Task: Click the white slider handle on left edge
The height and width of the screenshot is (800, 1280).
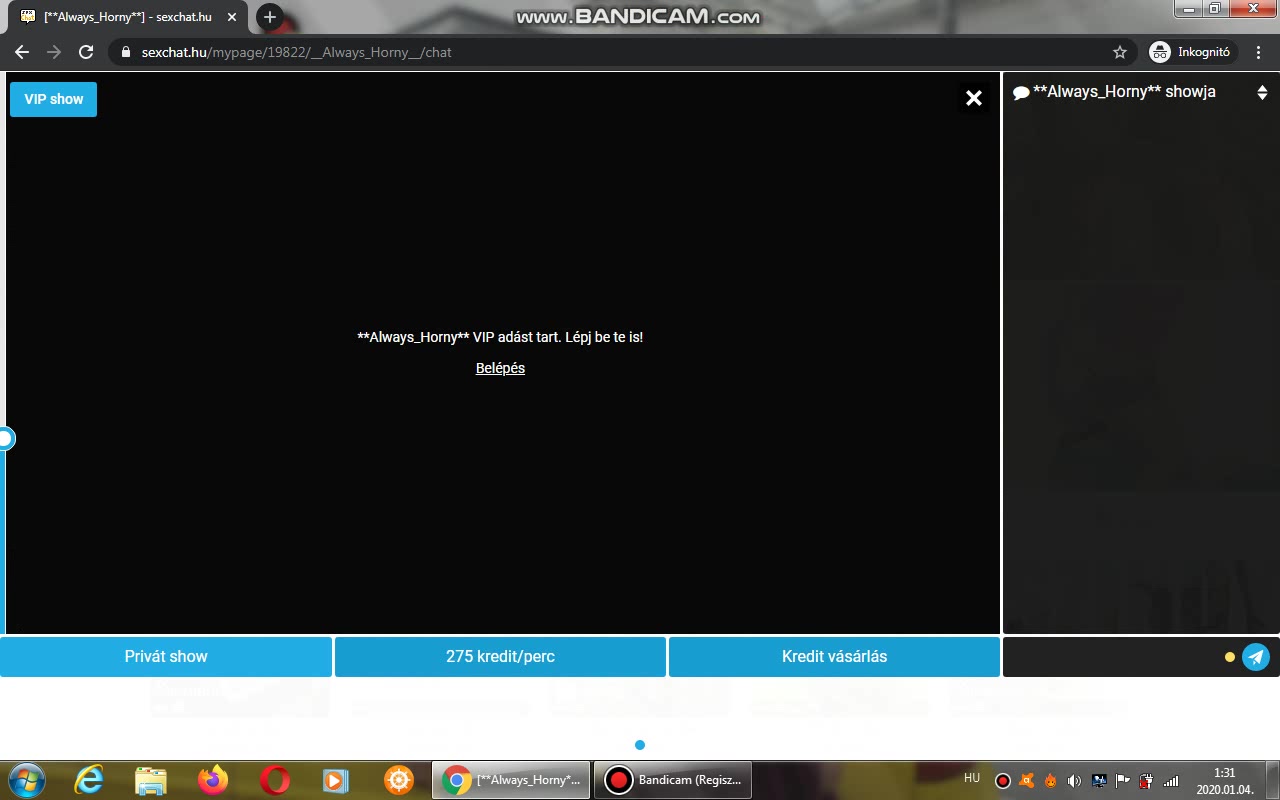Action: 5,438
